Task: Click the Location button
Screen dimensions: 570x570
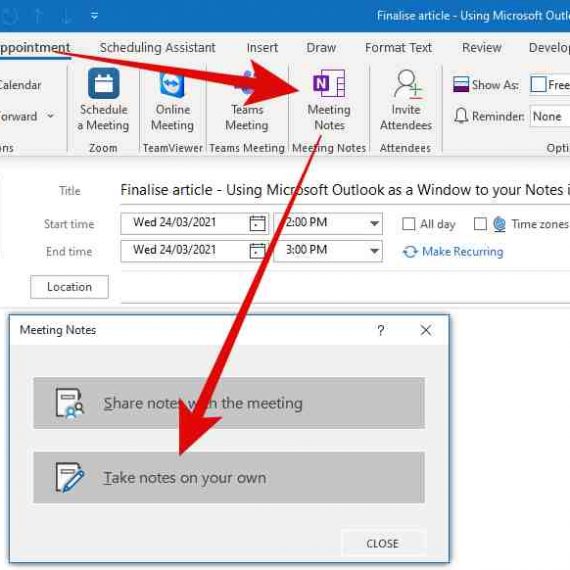Action: click(69, 287)
